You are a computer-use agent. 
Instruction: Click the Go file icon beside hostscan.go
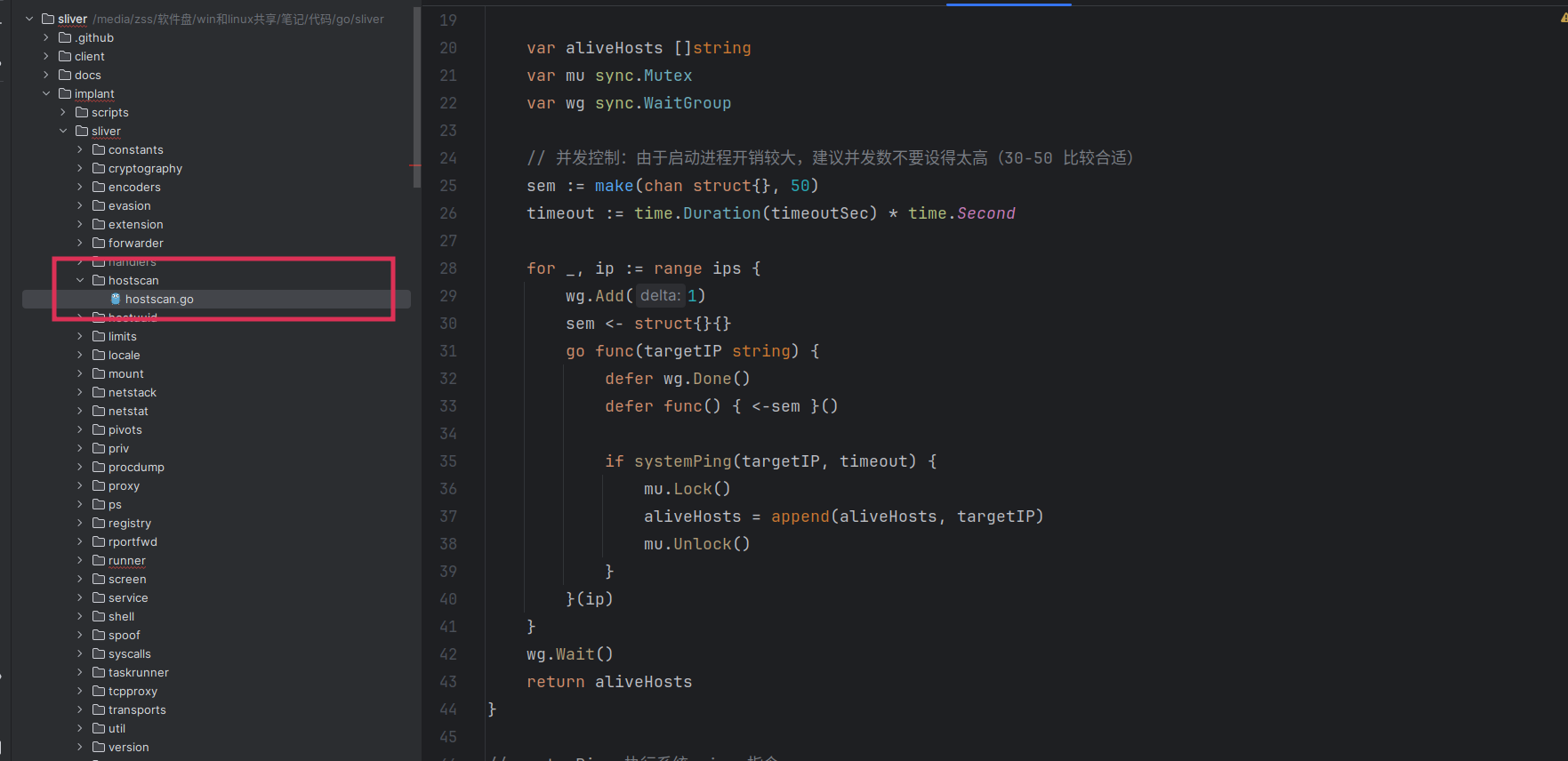tap(116, 300)
